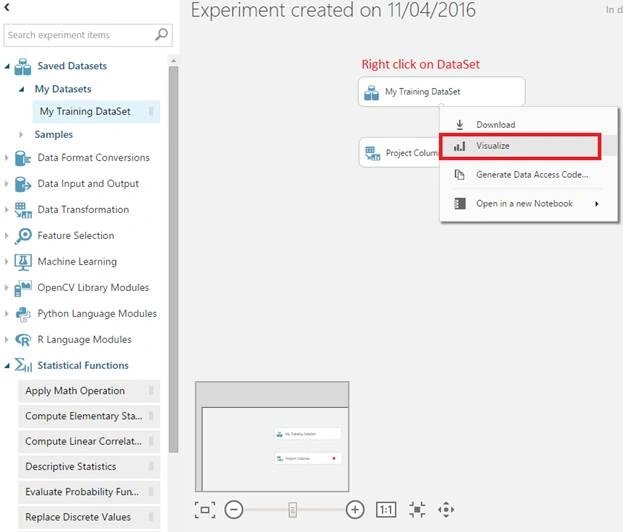Click the mini map overview thumbnail
The height and width of the screenshot is (532, 623).
click(x=272, y=437)
